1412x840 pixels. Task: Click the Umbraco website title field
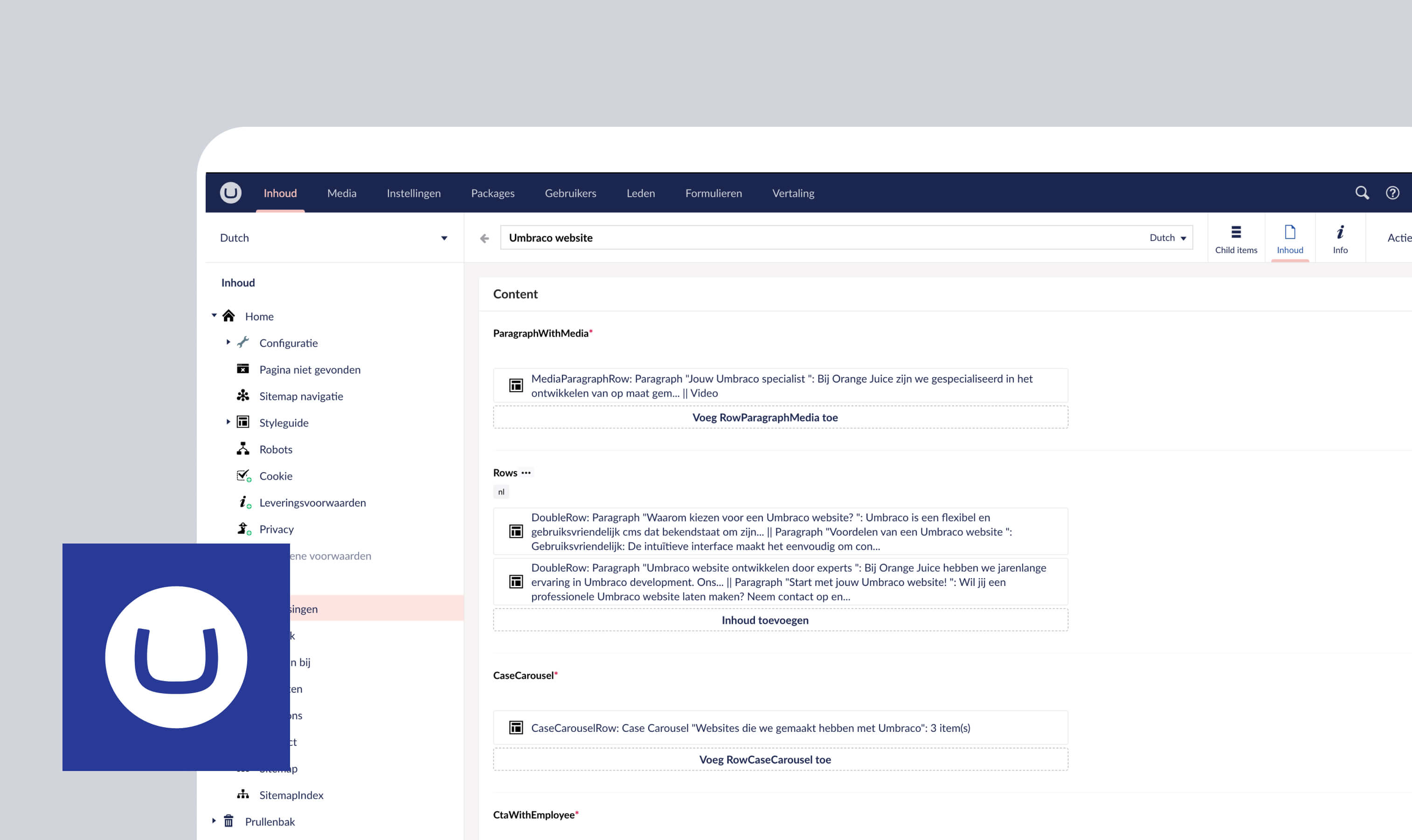tap(623, 238)
